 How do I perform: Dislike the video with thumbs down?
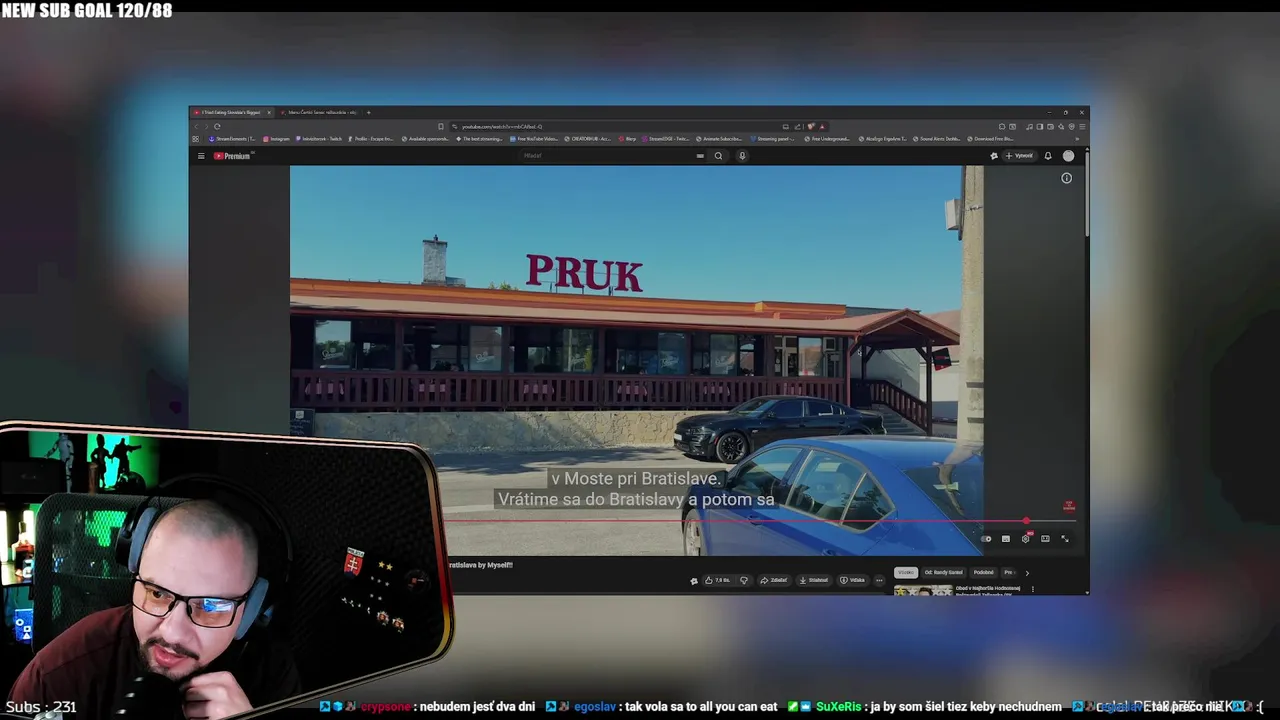pos(744,580)
